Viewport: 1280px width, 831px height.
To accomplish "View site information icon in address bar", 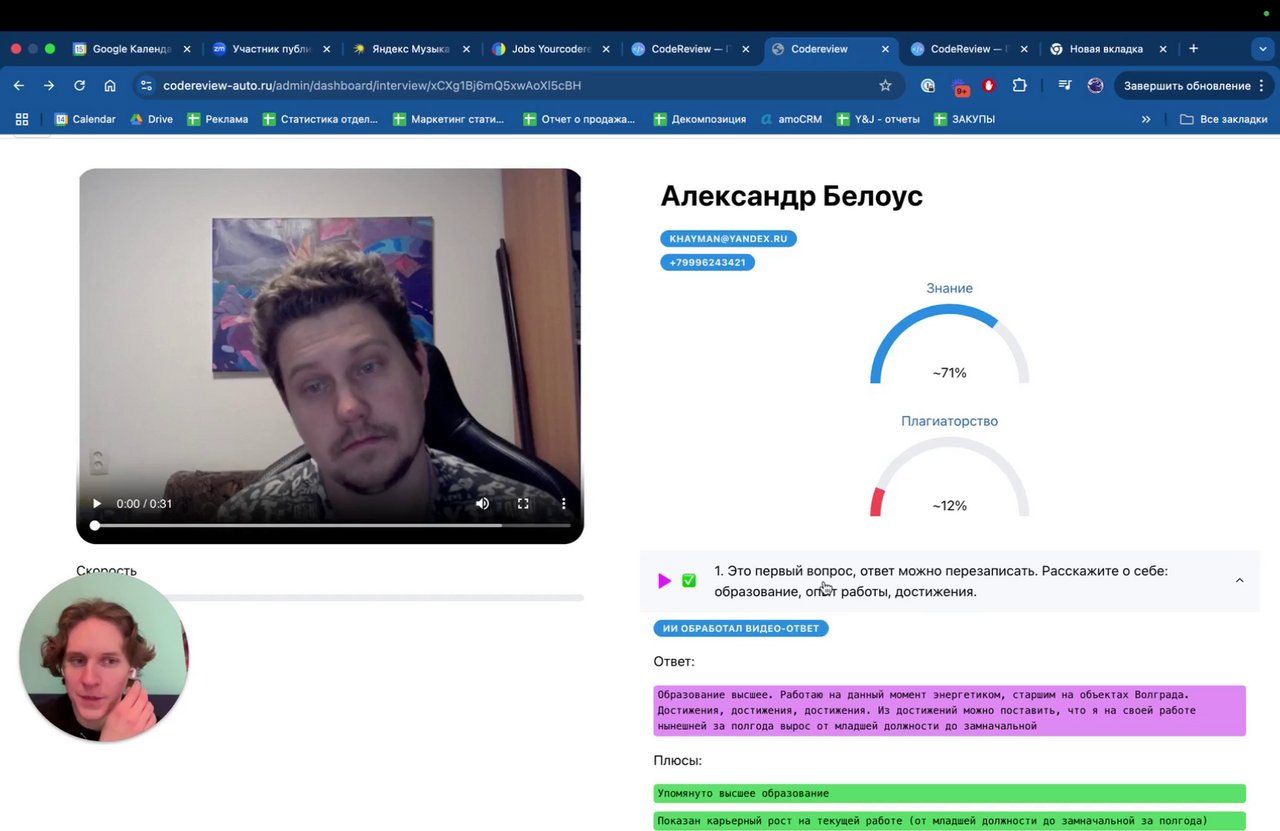I will pos(146,86).
